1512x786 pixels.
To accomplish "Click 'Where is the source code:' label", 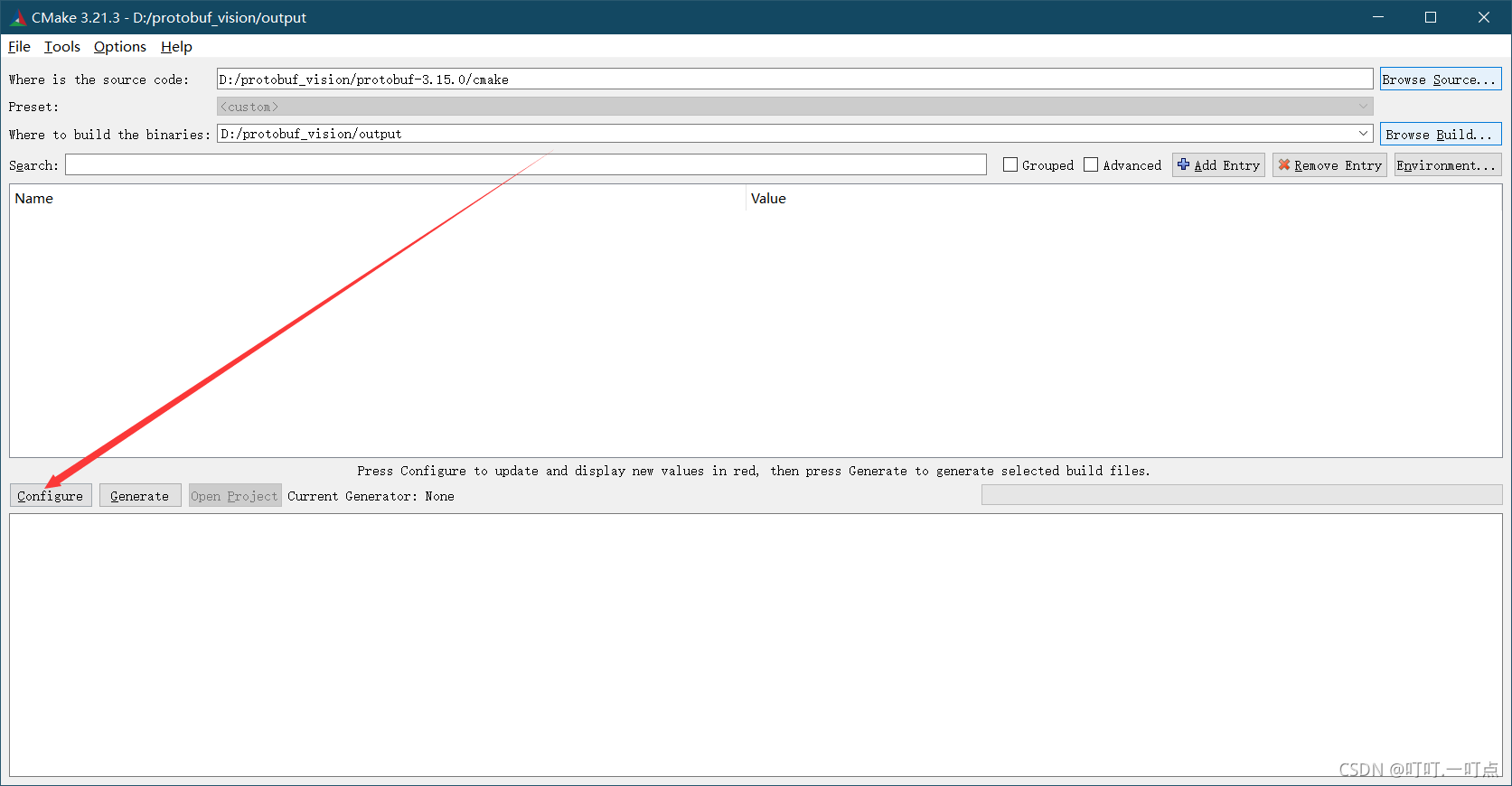I will (x=99, y=80).
